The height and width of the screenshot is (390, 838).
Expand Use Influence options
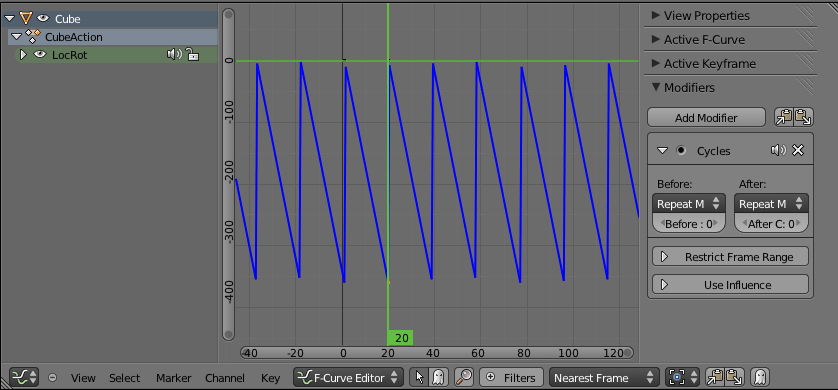731,285
